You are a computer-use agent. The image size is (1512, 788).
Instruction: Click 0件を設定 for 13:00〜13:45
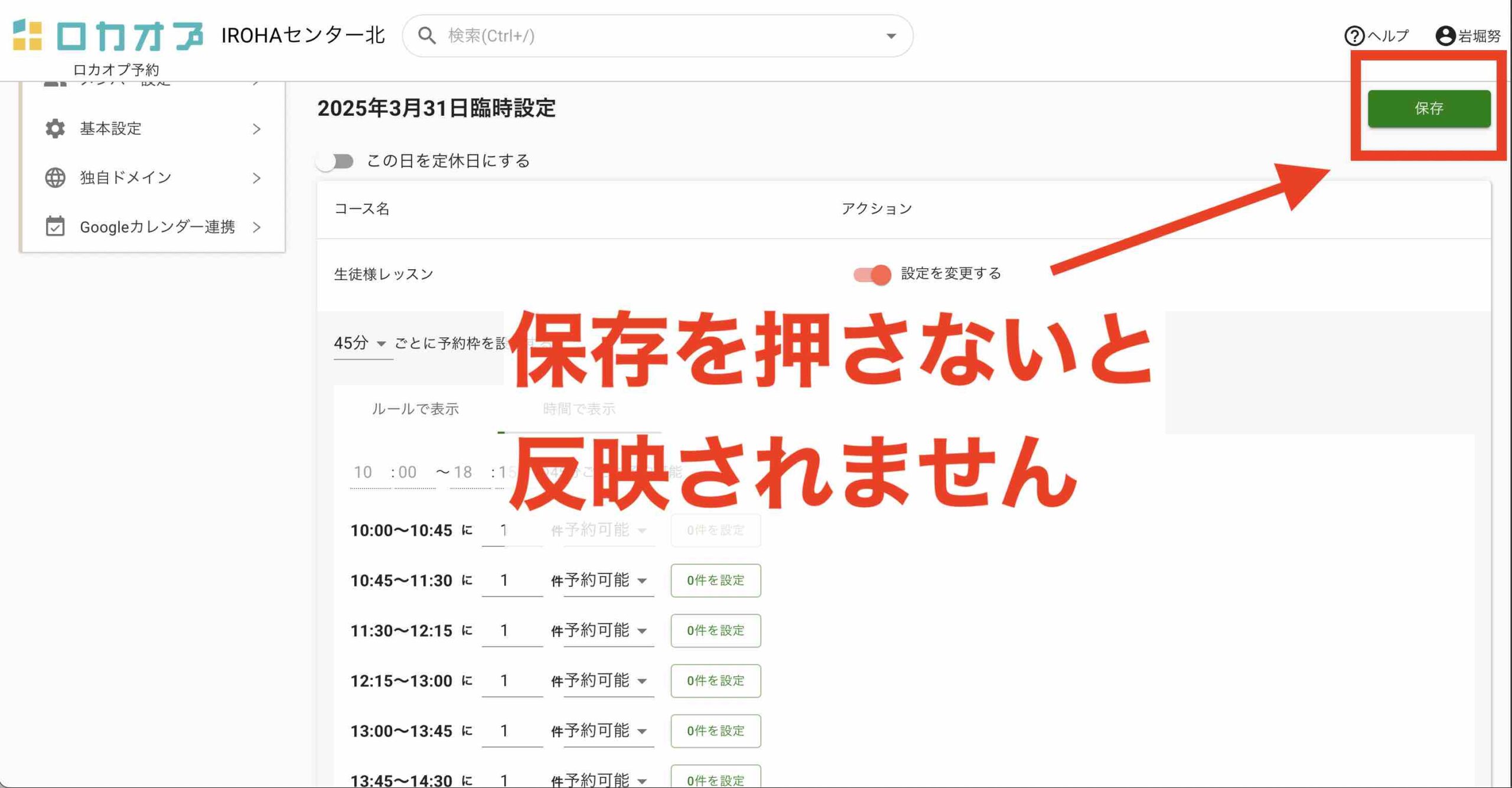coord(715,731)
